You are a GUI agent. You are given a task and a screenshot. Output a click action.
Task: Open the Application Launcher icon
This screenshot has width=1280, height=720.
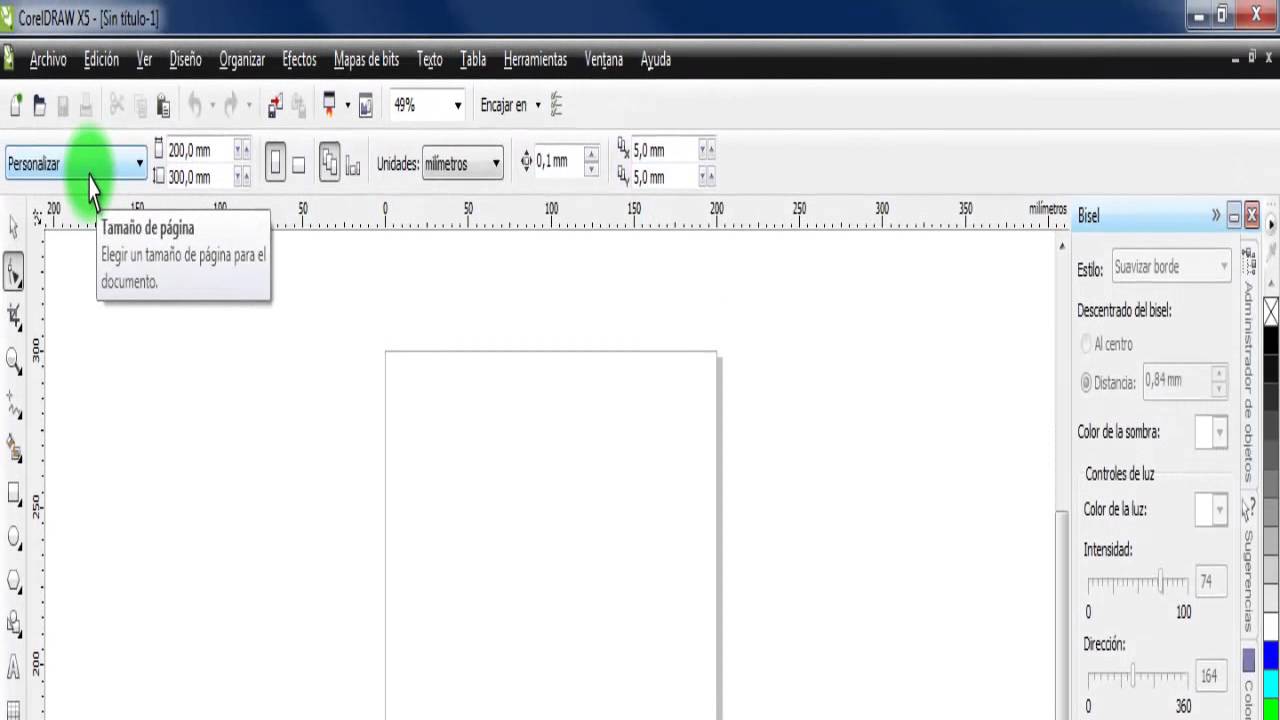coord(329,105)
